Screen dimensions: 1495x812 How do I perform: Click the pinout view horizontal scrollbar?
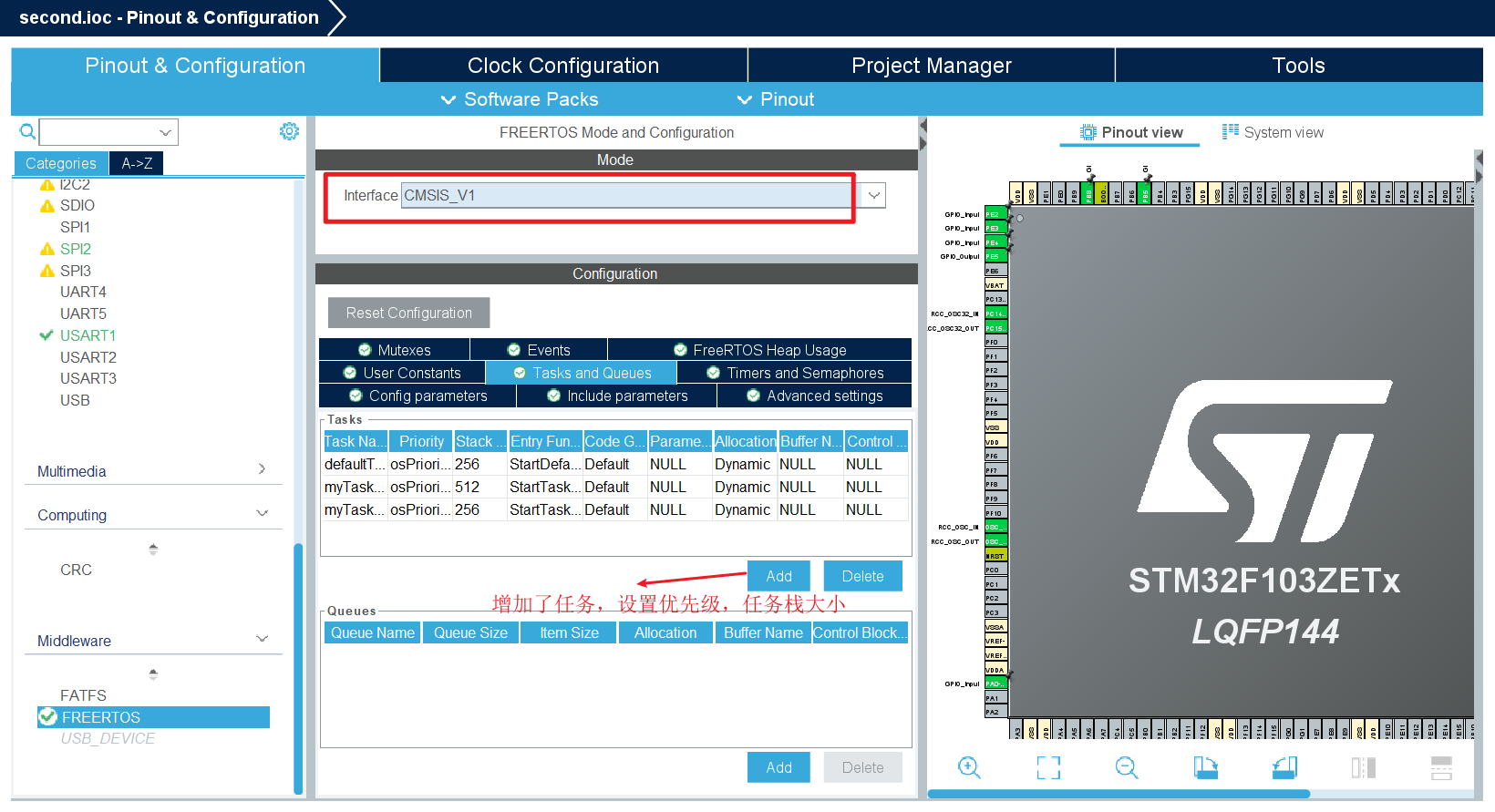pos(1119,794)
